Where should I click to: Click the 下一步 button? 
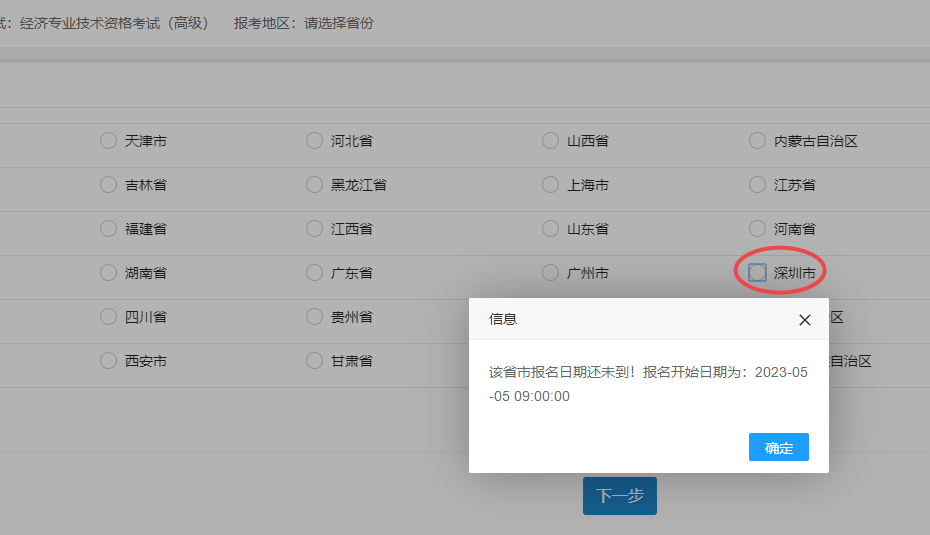point(619,496)
